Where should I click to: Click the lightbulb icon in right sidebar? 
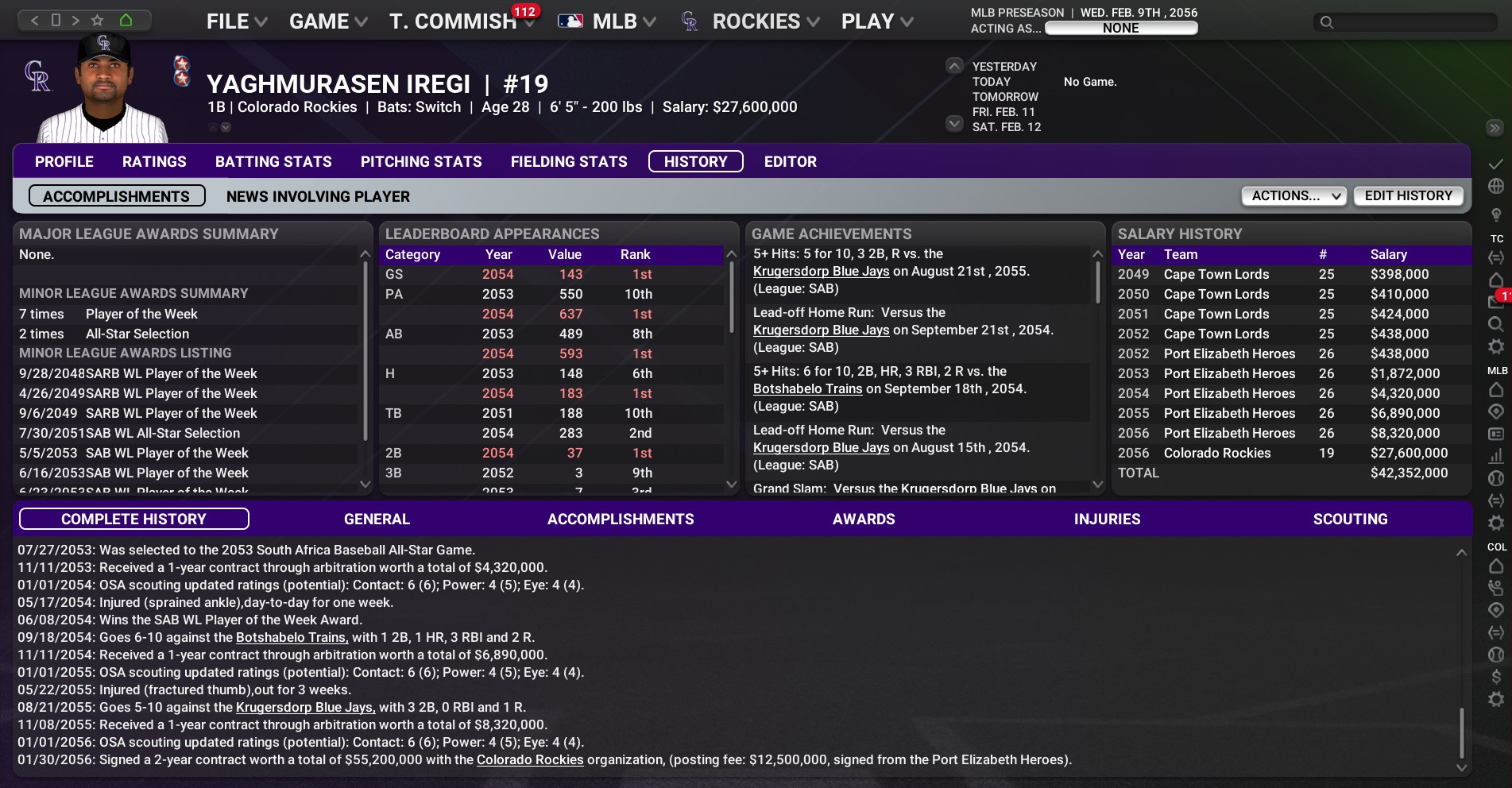click(1495, 214)
